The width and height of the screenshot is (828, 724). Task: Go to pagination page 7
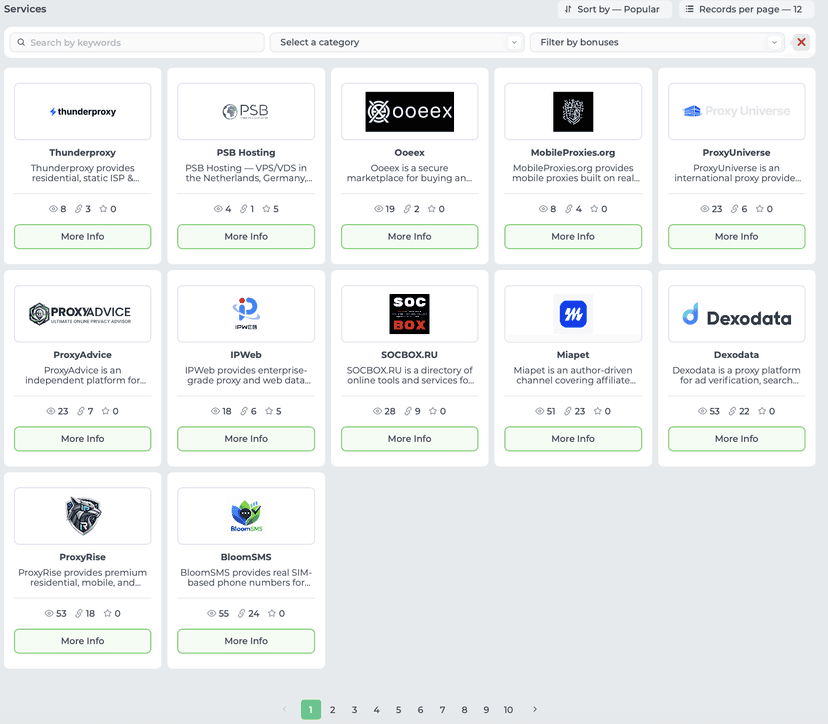click(443, 710)
